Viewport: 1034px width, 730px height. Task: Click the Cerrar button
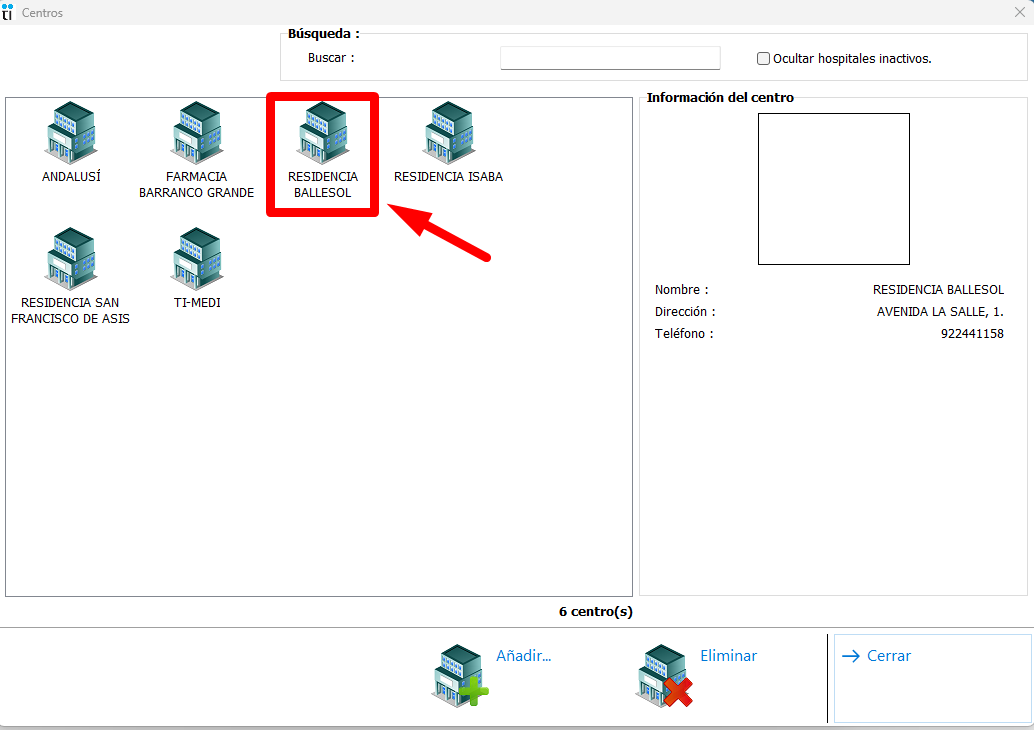tap(932, 677)
